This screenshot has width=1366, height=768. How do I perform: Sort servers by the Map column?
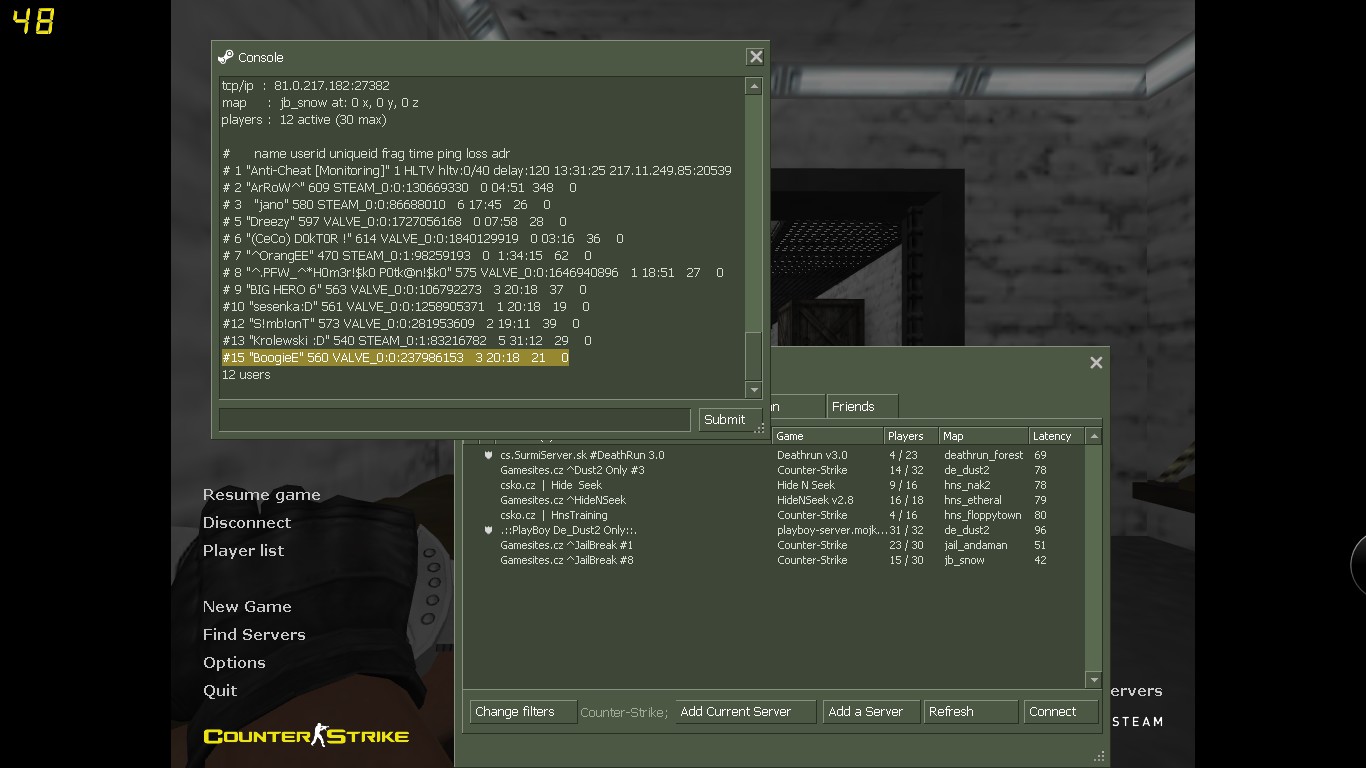[x=984, y=436]
